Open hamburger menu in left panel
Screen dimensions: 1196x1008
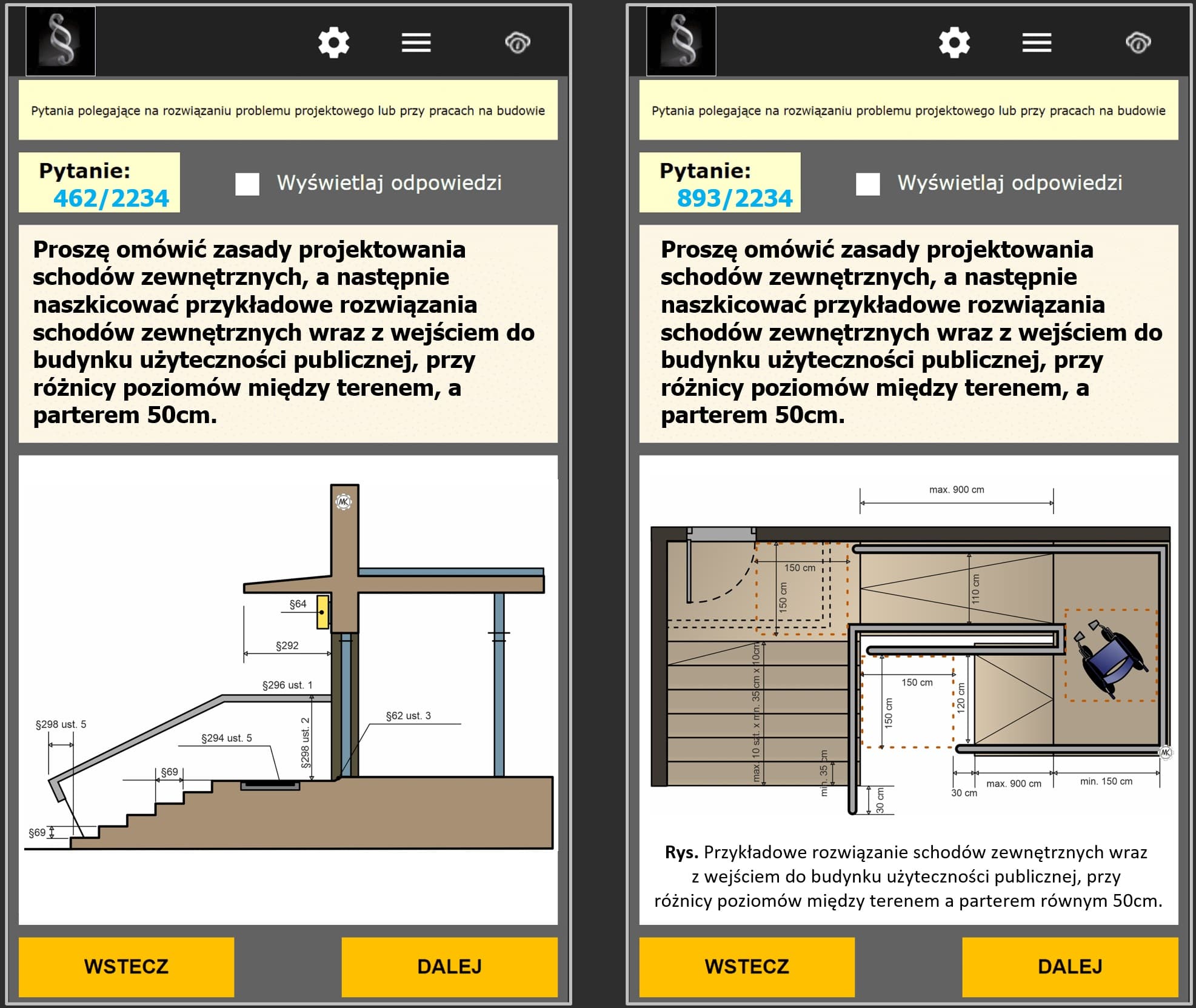(416, 42)
